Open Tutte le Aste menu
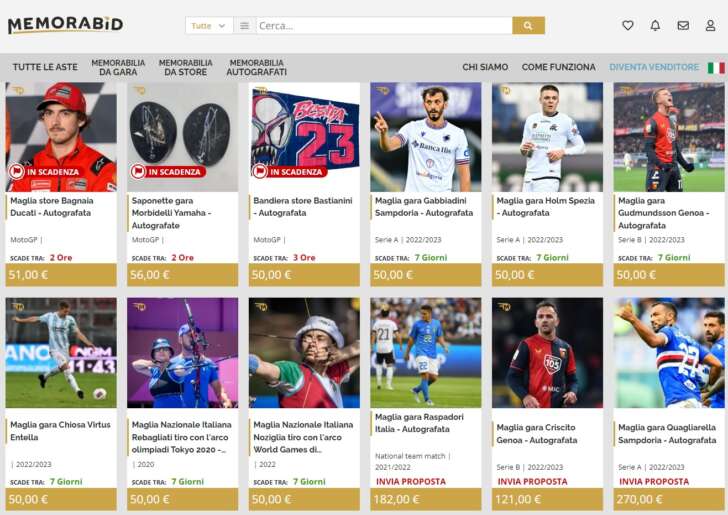Image resolution: width=728 pixels, height=515 pixels. point(45,67)
